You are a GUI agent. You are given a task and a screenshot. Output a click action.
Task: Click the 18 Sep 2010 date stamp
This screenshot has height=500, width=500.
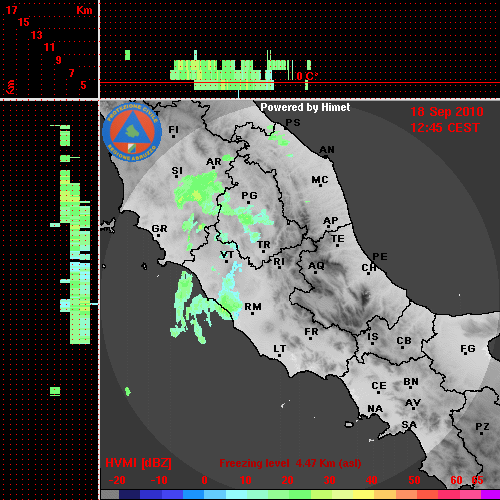[447, 112]
